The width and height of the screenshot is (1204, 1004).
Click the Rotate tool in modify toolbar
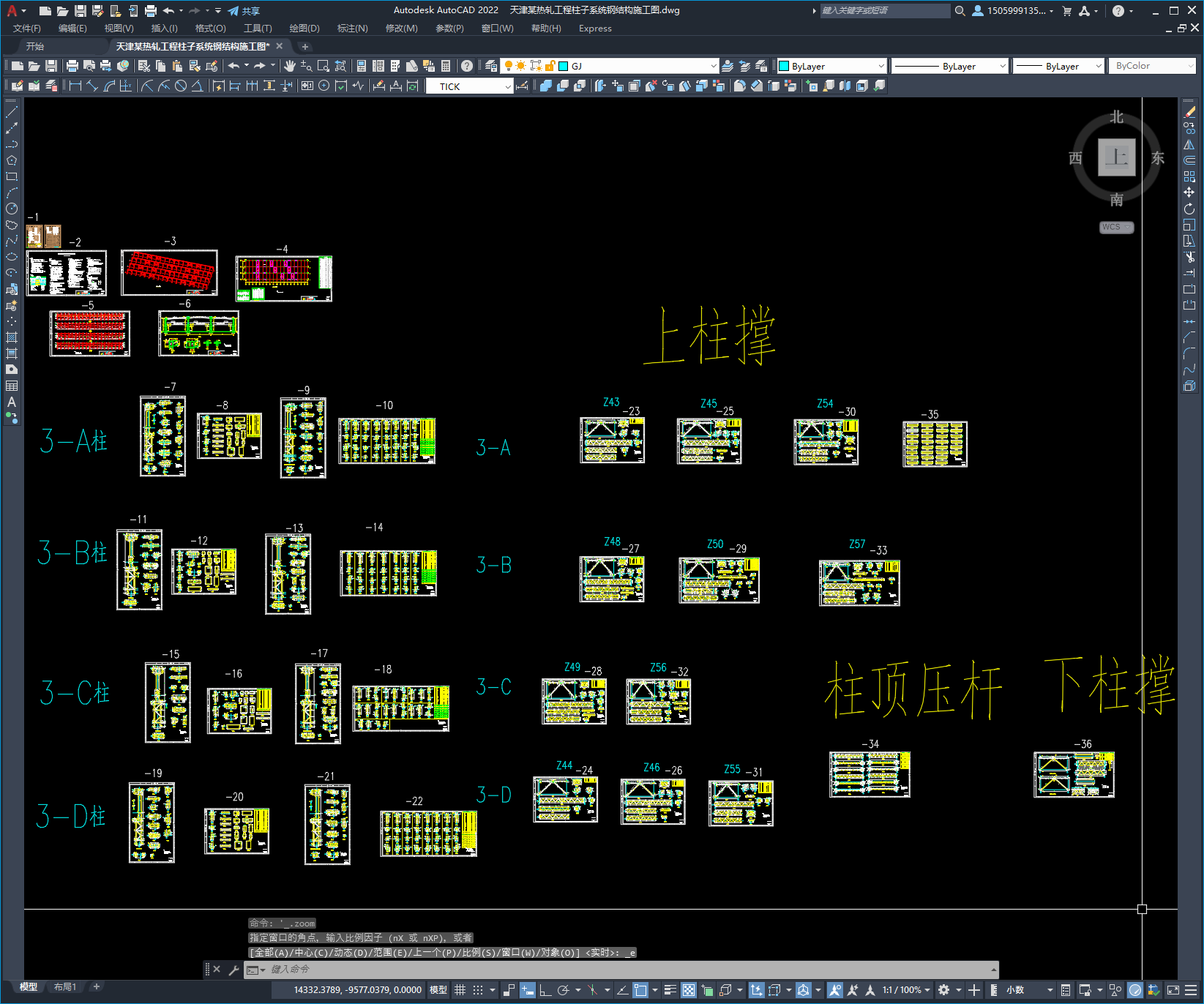pyautogui.click(x=1189, y=209)
